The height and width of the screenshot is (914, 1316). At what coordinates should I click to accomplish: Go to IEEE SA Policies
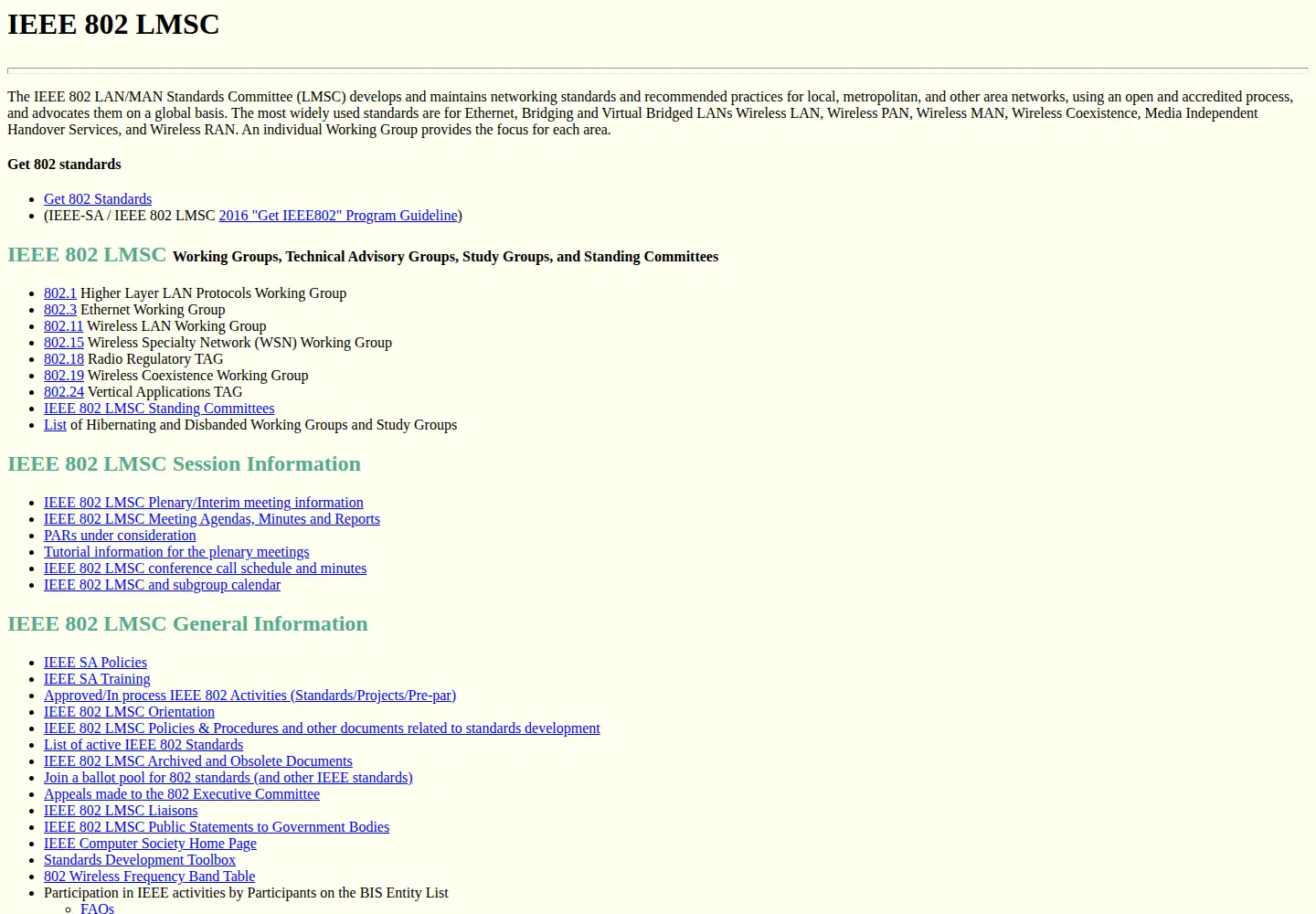[95, 663]
